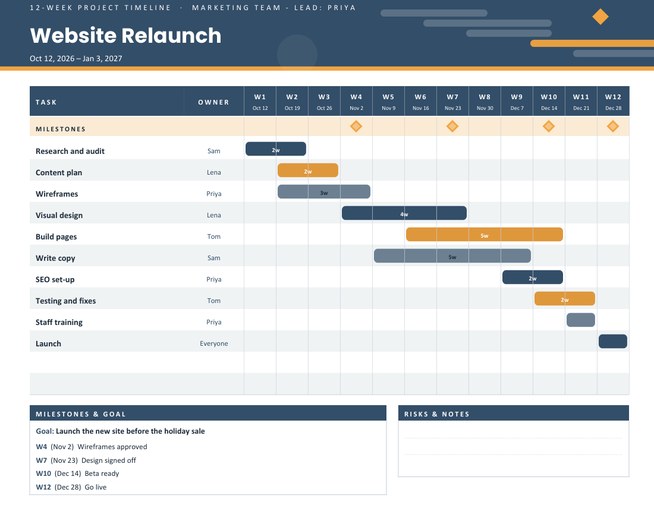
Task: Click the Research and audit task name
Action: click(70, 151)
